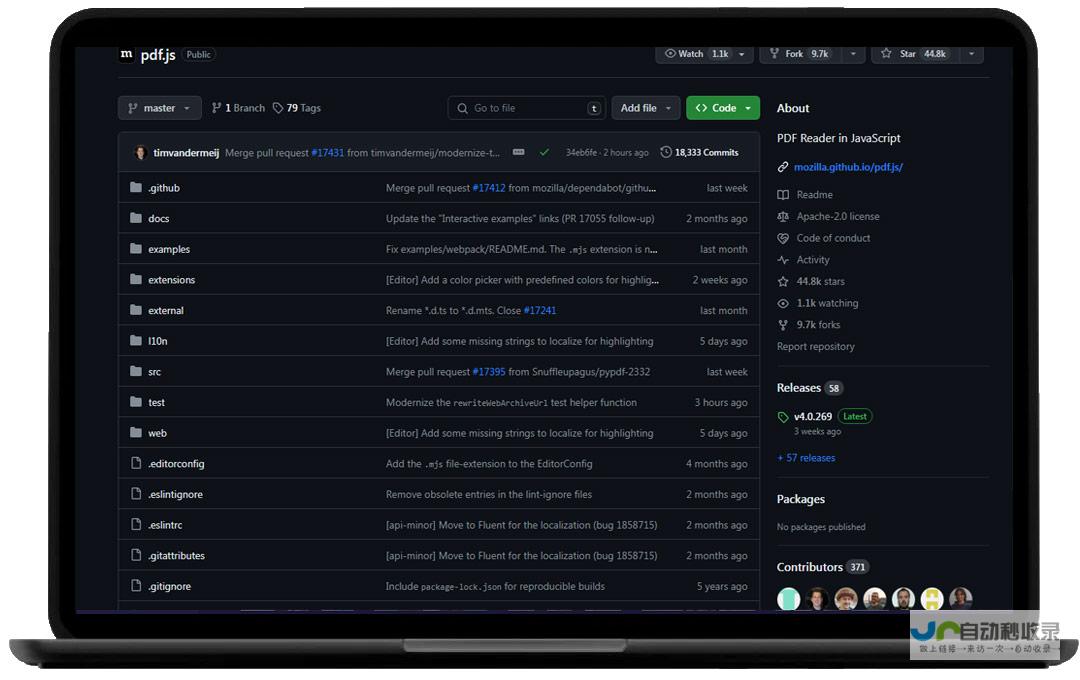Click Report repository
Image resolution: width=1080 pixels, height=680 pixels.
(x=816, y=347)
